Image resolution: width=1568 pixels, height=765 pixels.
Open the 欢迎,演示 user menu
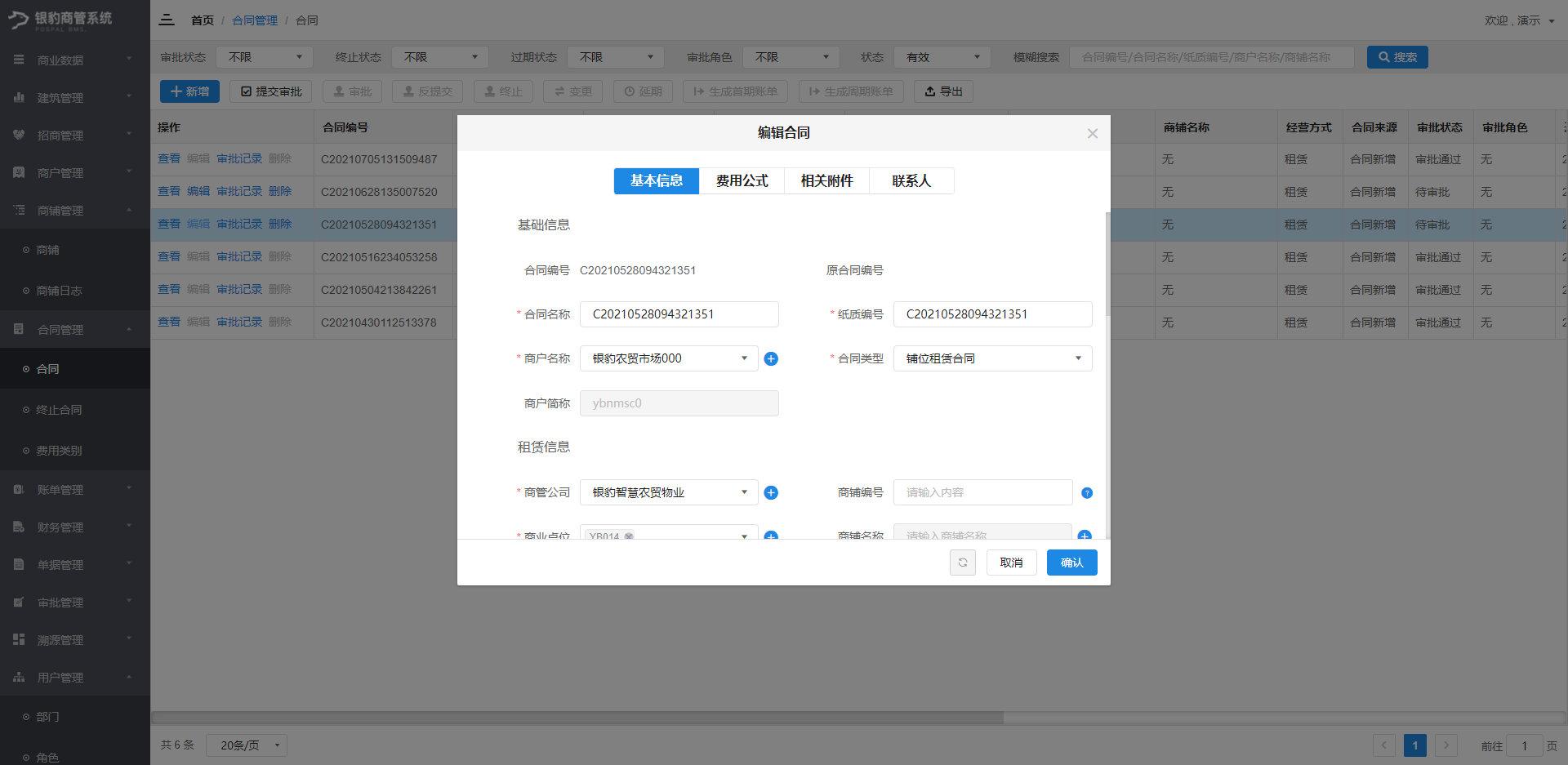[1519, 20]
